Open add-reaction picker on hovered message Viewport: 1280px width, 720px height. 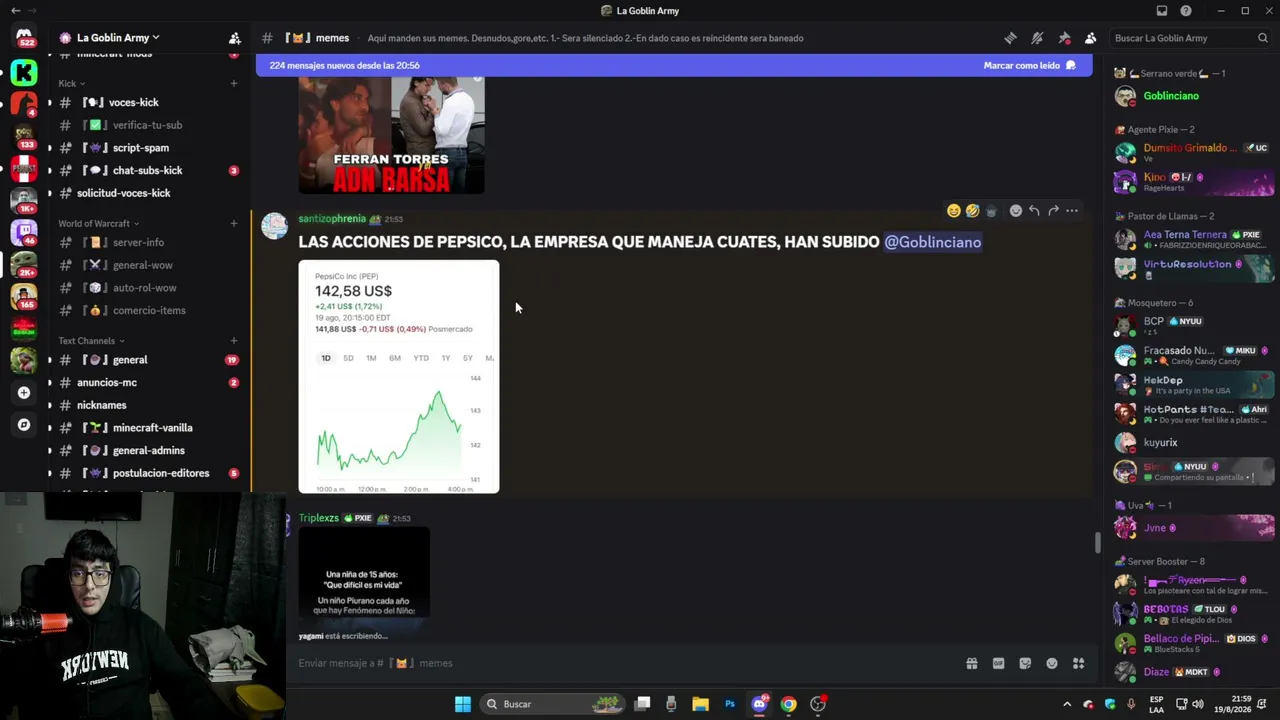[1016, 211]
